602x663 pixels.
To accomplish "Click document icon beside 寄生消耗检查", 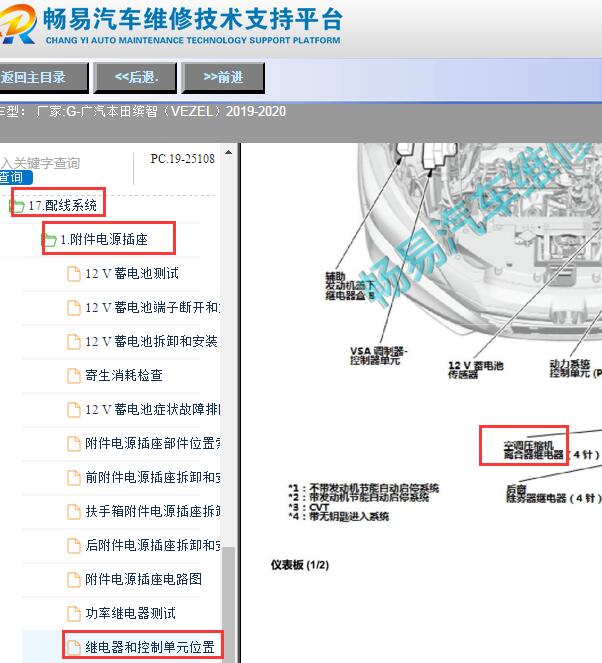I will (x=74, y=375).
